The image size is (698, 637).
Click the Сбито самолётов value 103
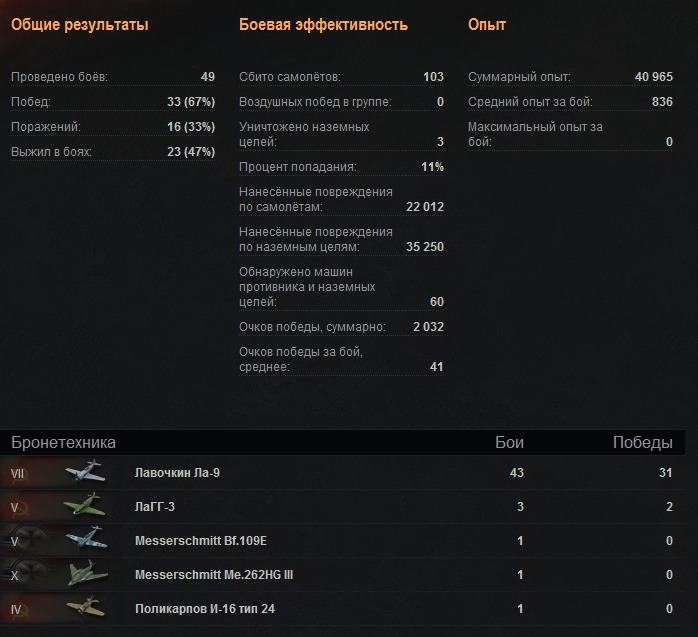pyautogui.click(x=433, y=77)
